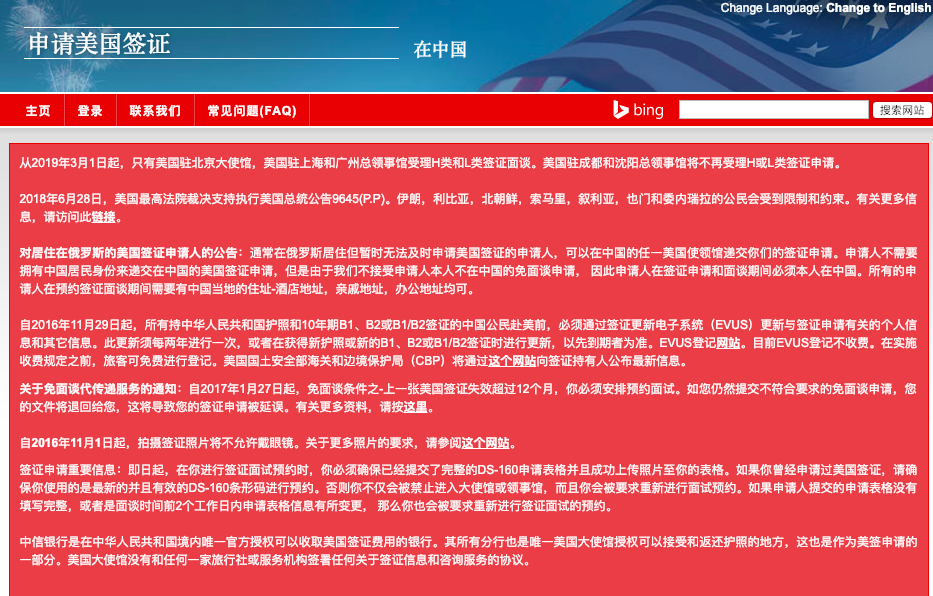Switch language via Change to English
933x596 pixels.
877,8
